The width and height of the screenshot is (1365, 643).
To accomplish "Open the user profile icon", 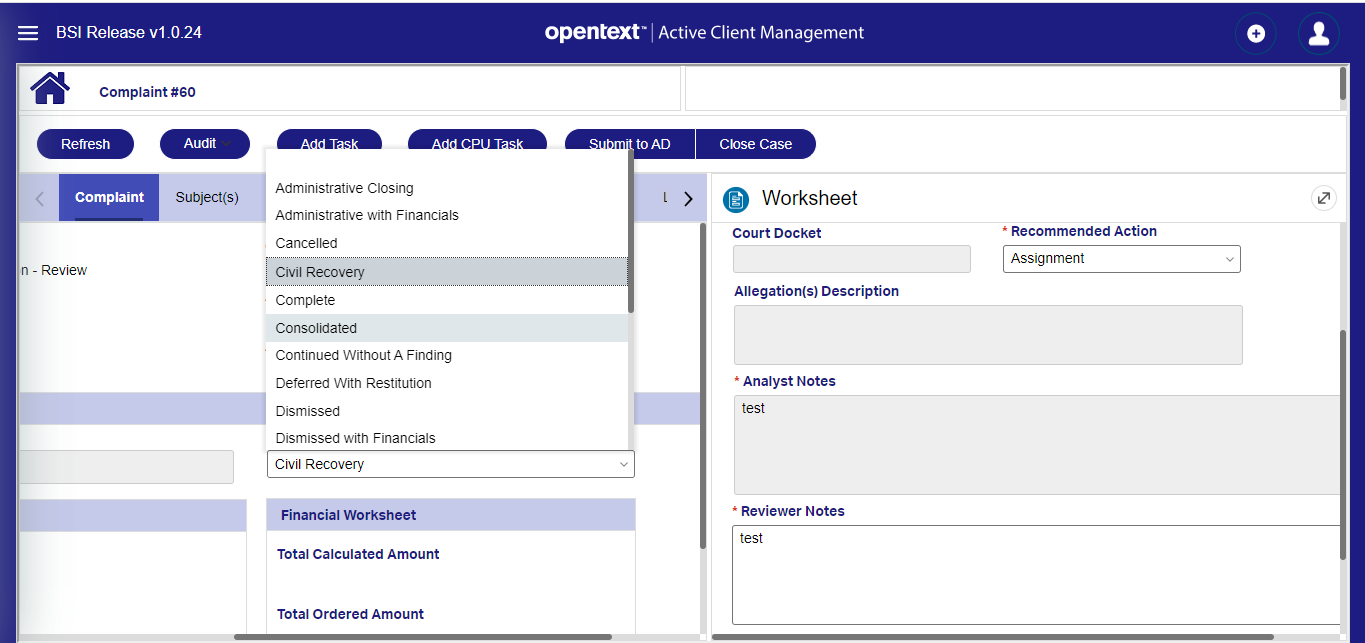I will 1318,33.
